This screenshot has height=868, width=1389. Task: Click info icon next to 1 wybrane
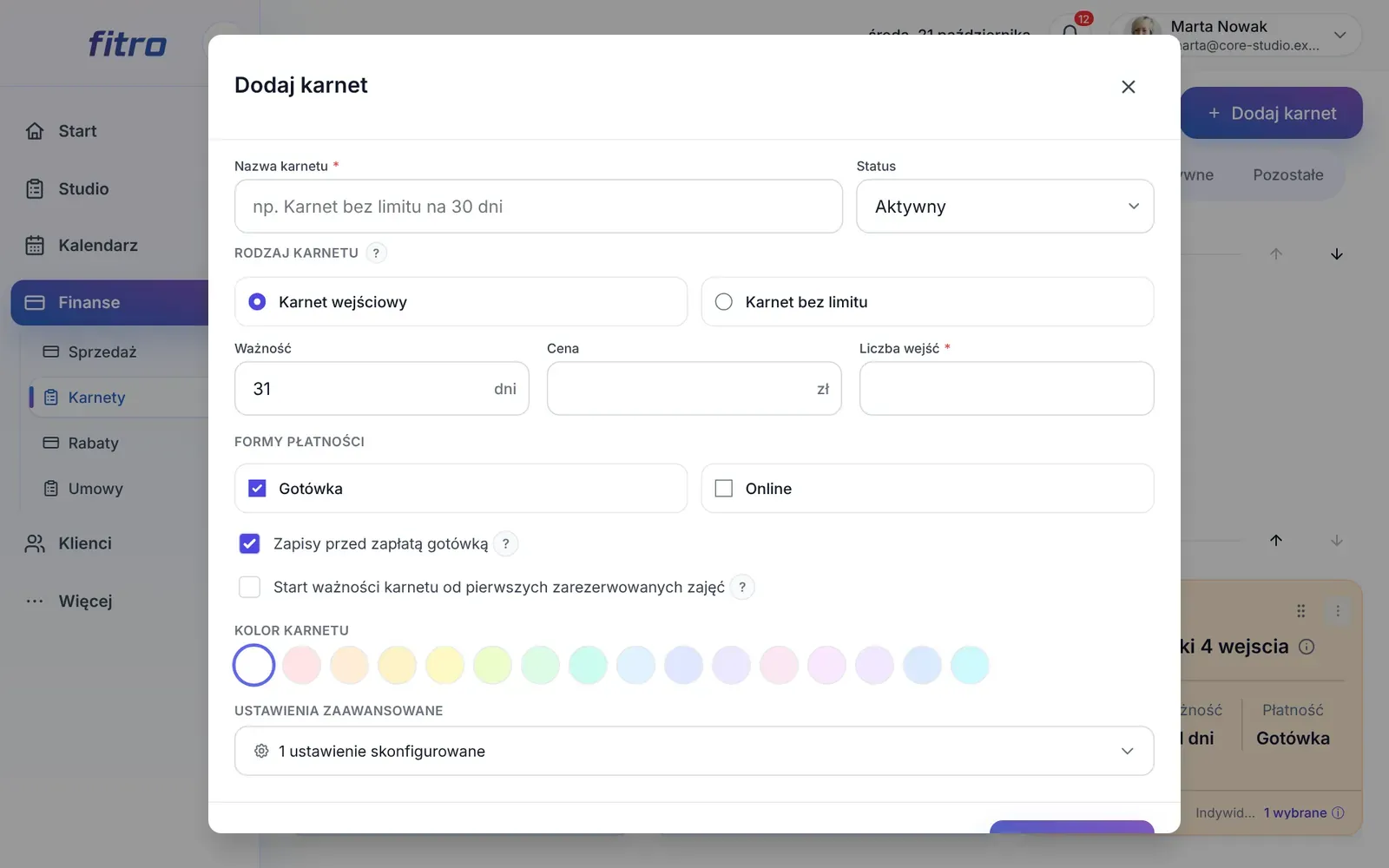point(1338,813)
